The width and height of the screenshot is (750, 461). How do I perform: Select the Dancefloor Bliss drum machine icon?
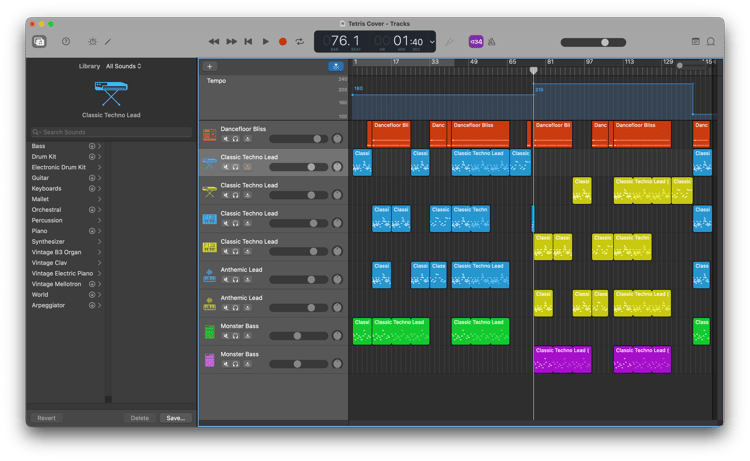pyautogui.click(x=210, y=135)
